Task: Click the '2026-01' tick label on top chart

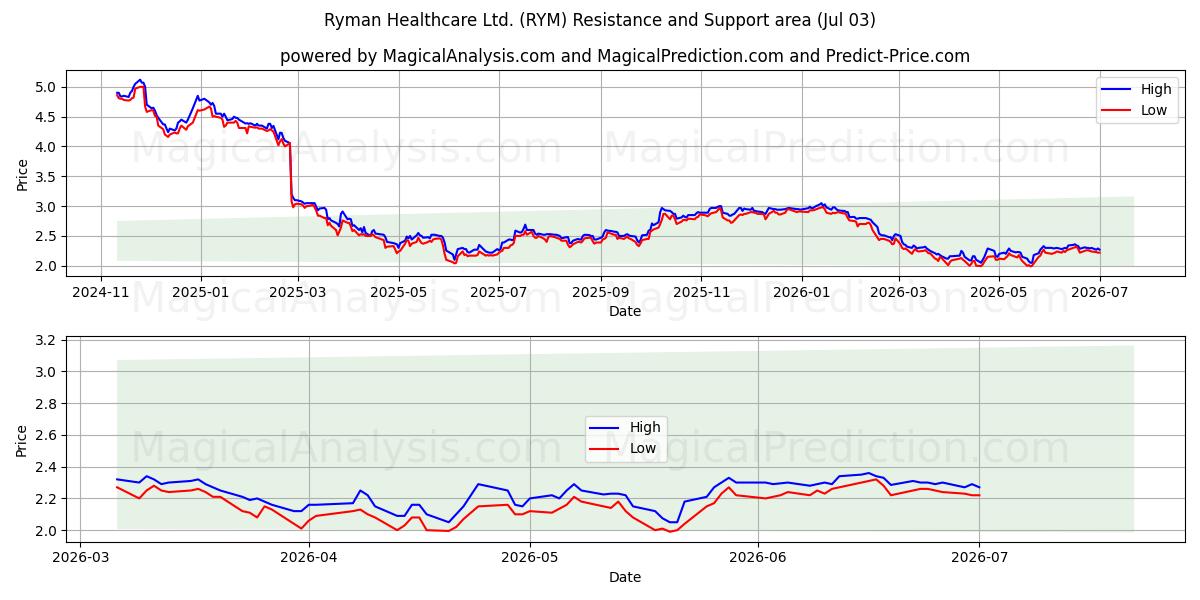Action: (x=802, y=291)
